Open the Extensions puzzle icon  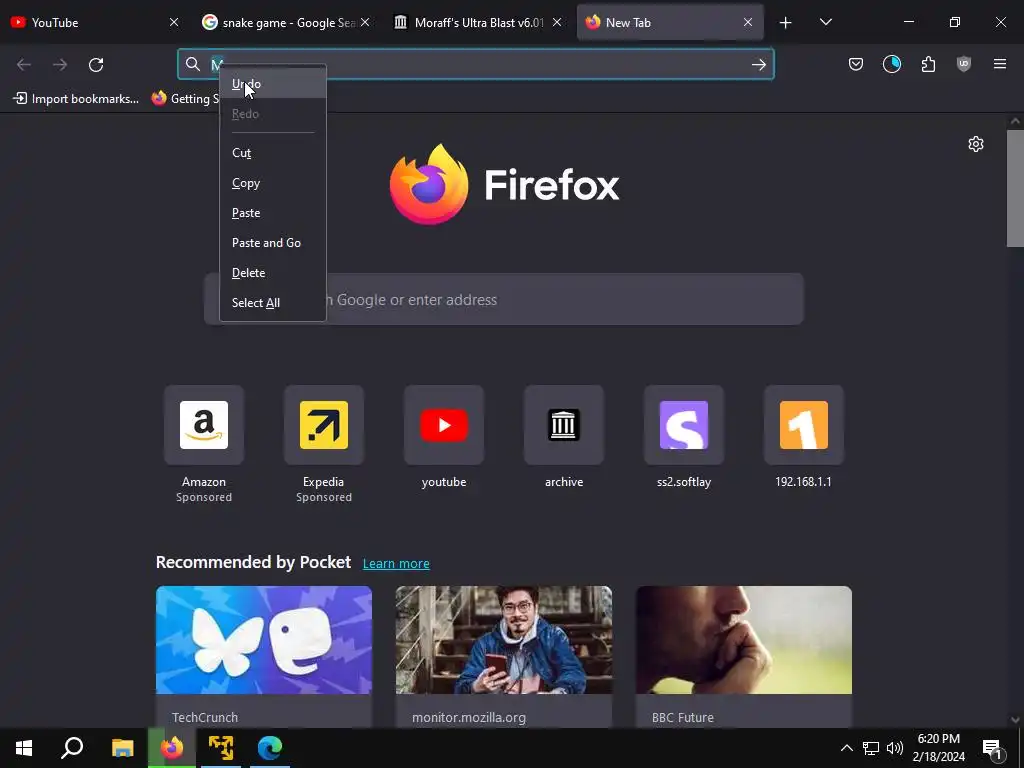[x=928, y=64]
